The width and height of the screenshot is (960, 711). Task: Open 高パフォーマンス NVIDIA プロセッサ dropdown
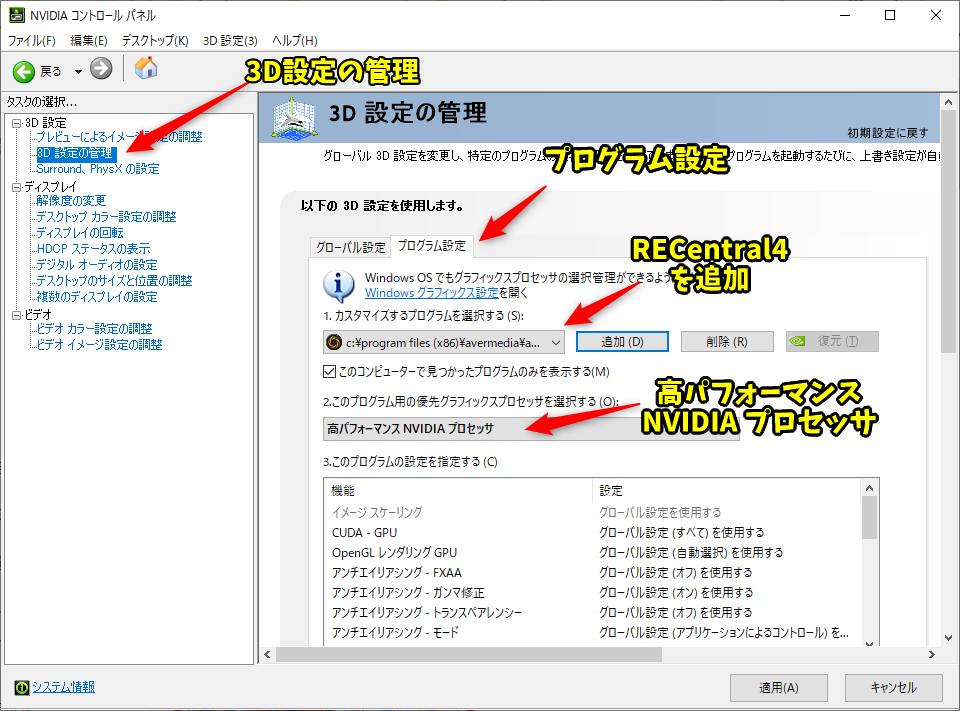point(531,429)
